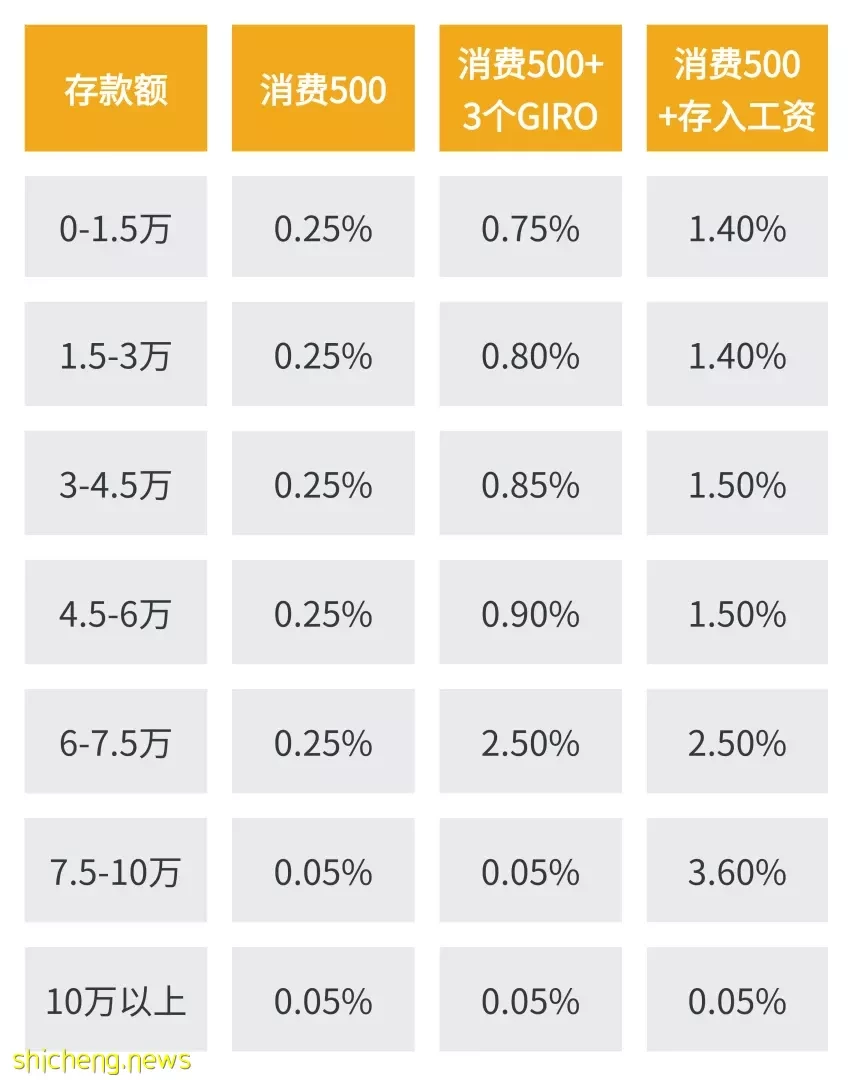Select the 消费500 column header

coord(323,88)
